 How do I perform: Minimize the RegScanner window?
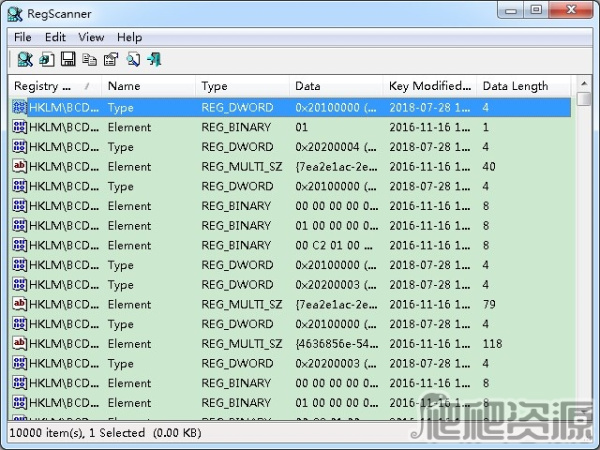(x=511, y=10)
